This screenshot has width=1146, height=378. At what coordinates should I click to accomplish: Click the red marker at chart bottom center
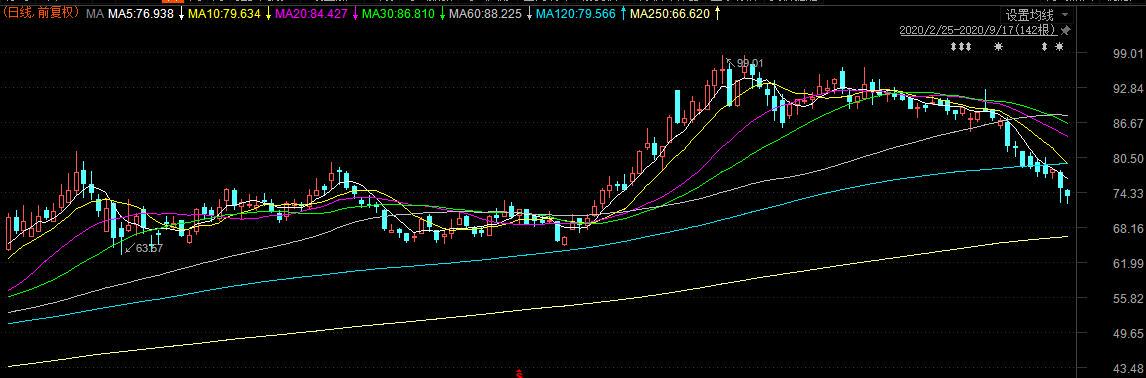coord(520,374)
